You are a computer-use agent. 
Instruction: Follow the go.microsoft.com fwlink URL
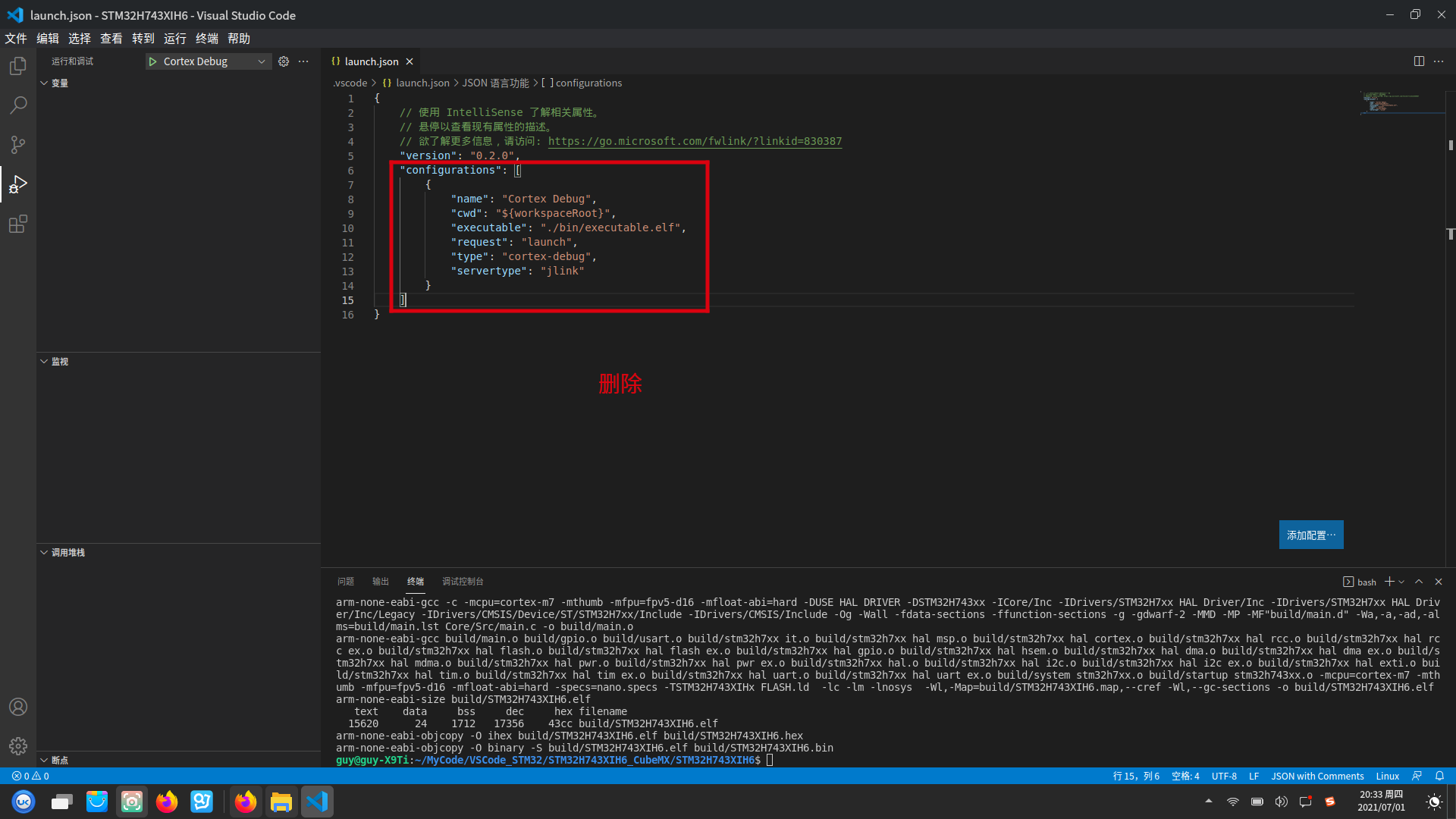click(x=695, y=141)
